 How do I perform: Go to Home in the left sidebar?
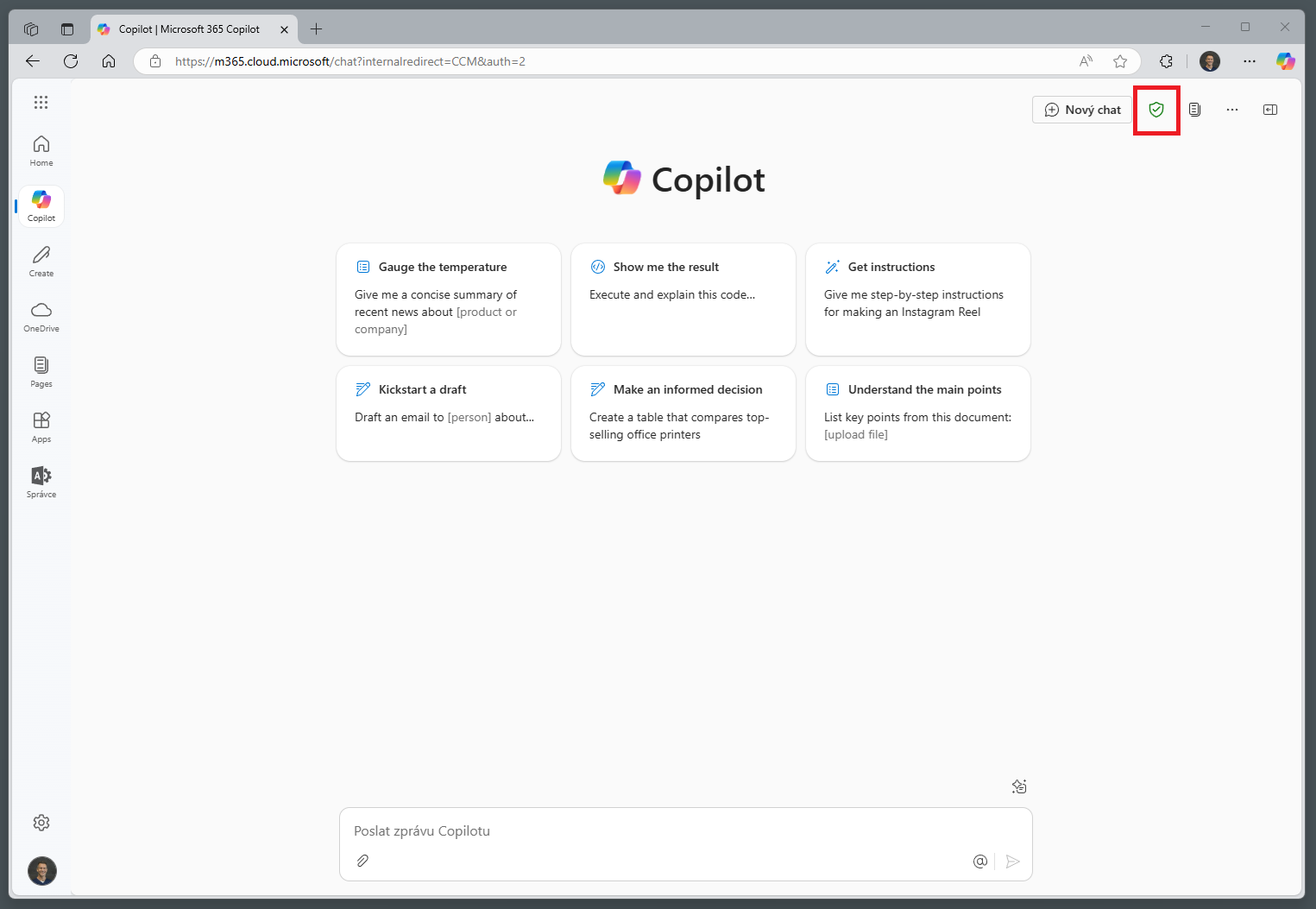click(41, 150)
